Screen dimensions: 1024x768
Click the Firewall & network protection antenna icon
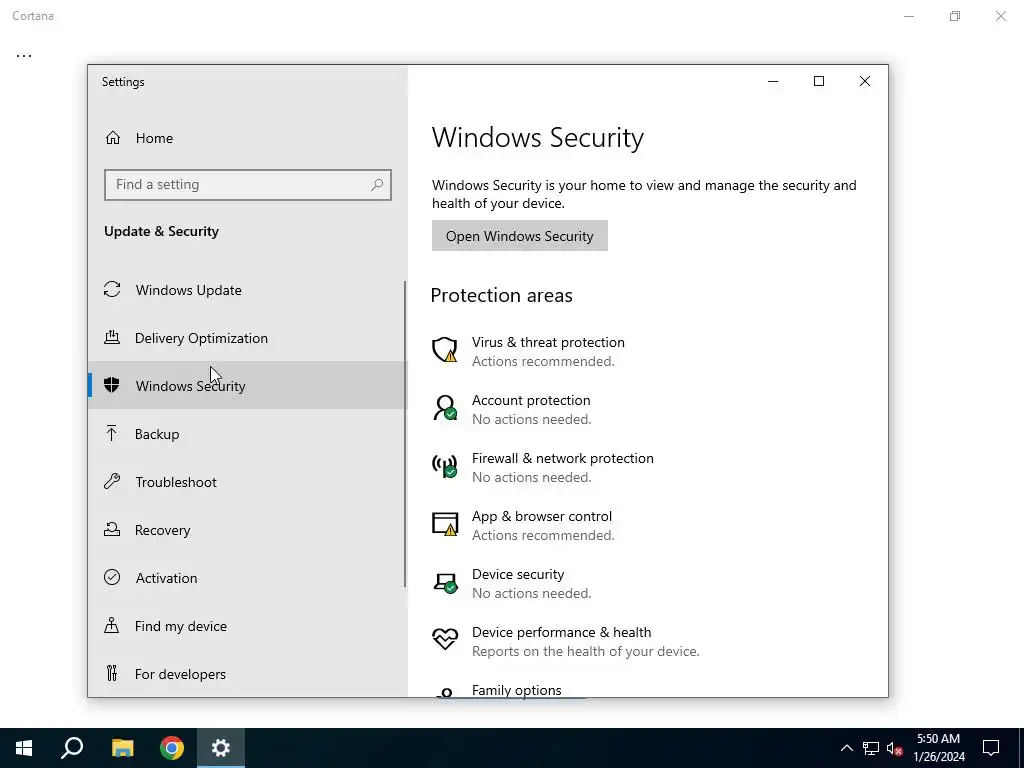click(445, 466)
